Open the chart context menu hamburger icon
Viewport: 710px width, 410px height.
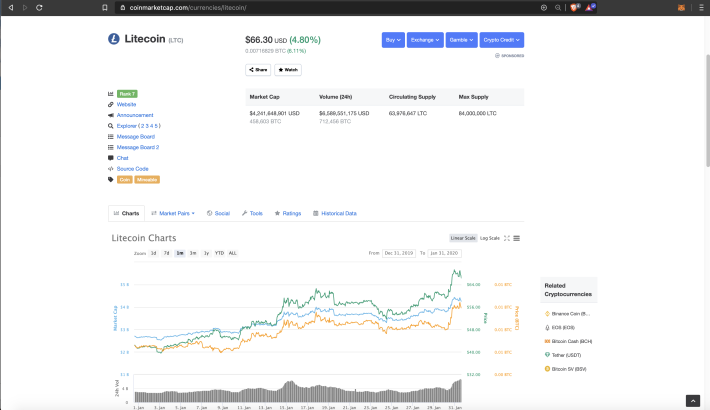tap(517, 238)
